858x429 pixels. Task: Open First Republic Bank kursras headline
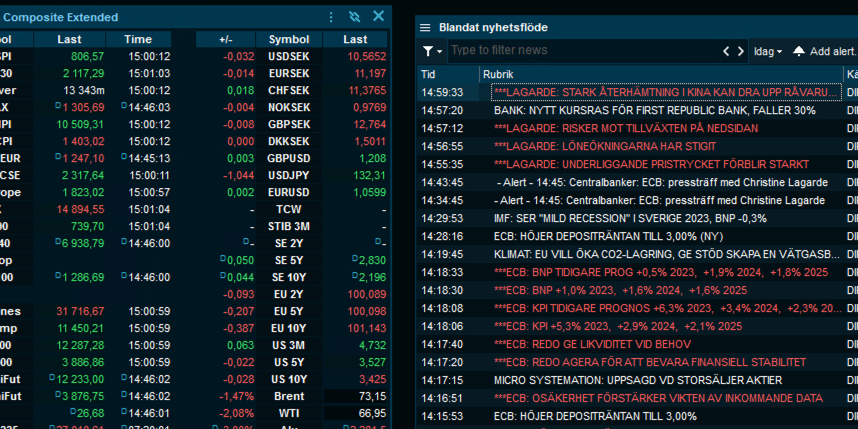654,111
